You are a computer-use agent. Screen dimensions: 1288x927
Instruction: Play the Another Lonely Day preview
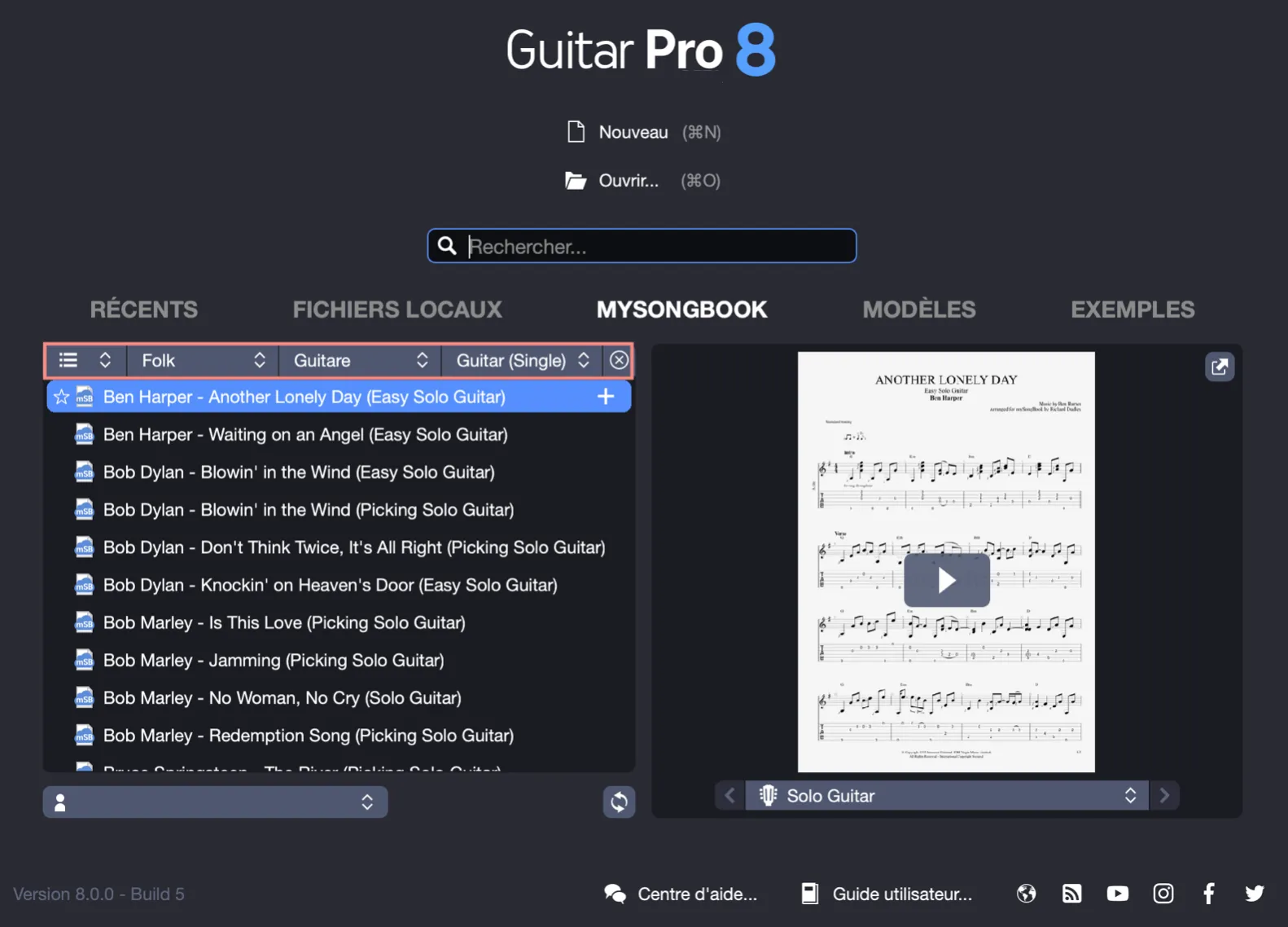946,580
